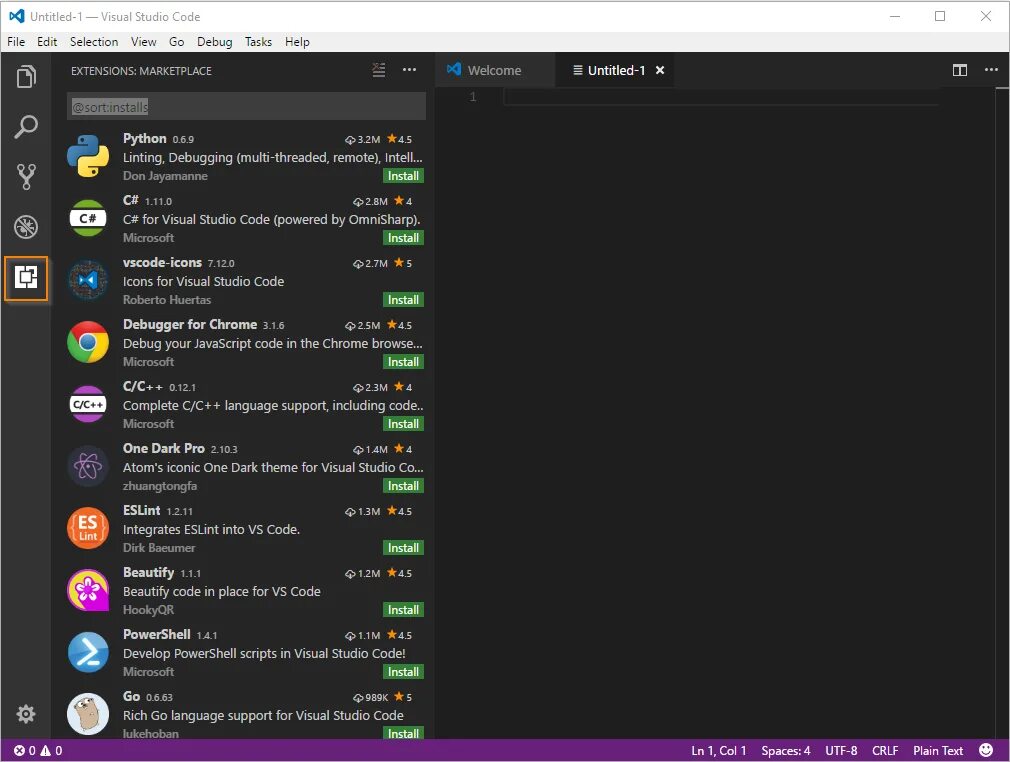The width and height of the screenshot is (1010, 762).
Task: Open Beautify extension title
Action: [149, 573]
